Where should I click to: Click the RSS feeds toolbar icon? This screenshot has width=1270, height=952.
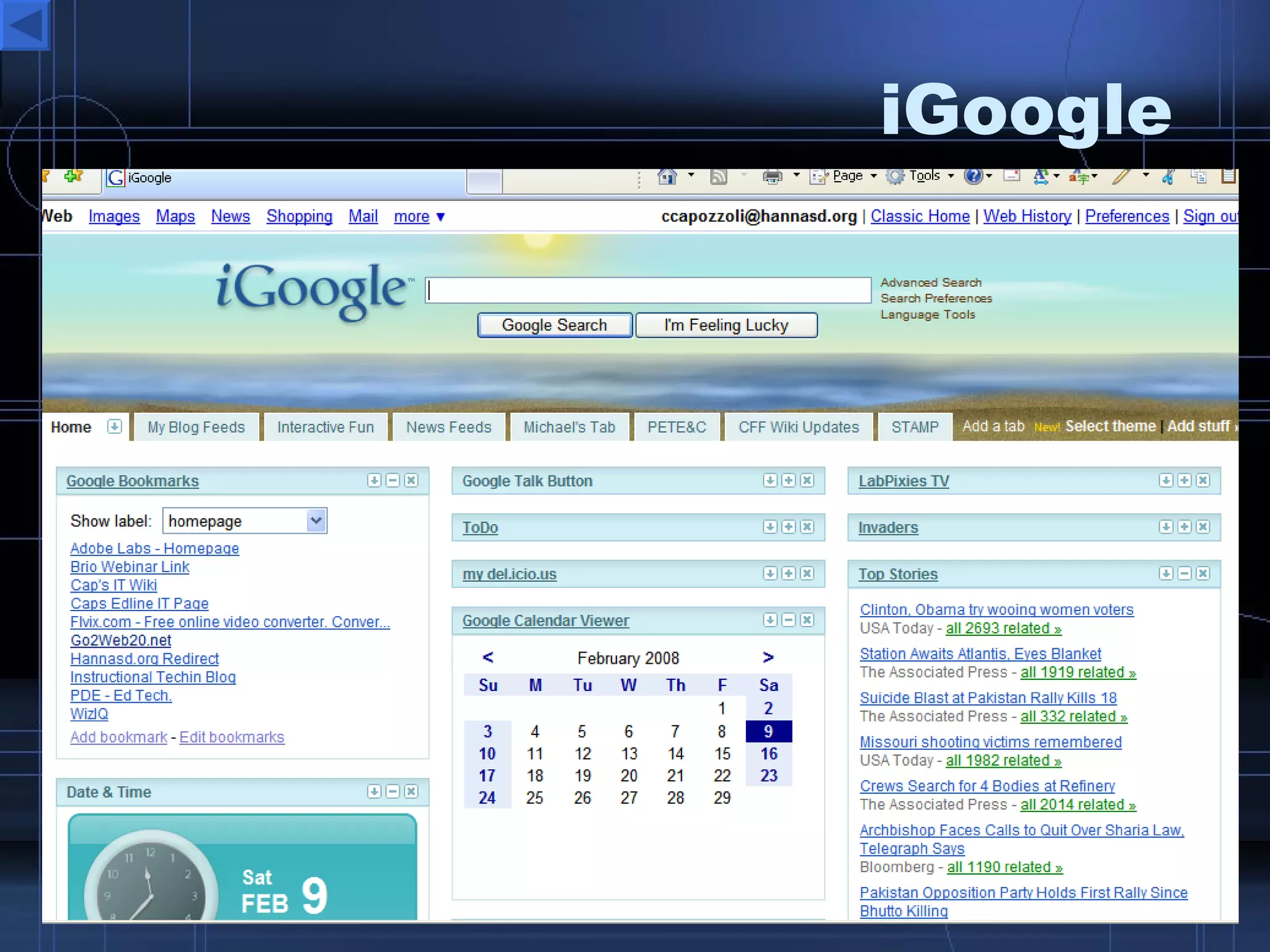point(718,177)
